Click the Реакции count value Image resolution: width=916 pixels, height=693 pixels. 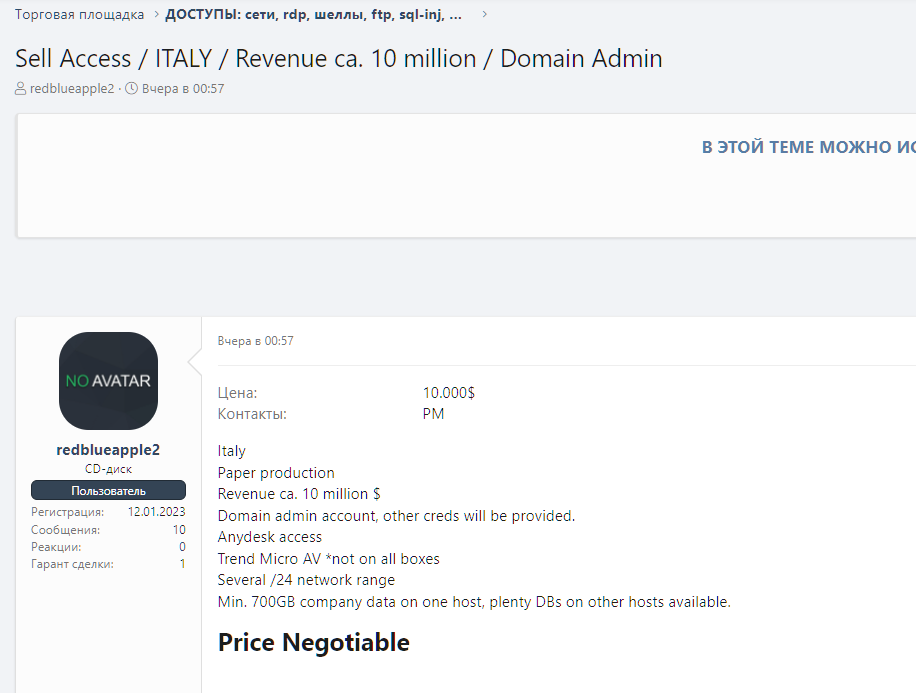click(x=182, y=547)
